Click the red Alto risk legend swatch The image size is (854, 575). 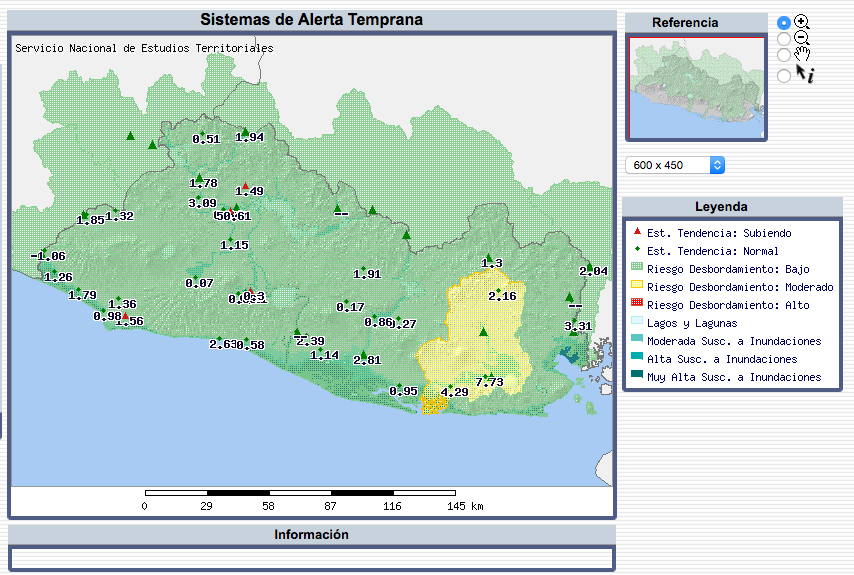click(637, 305)
